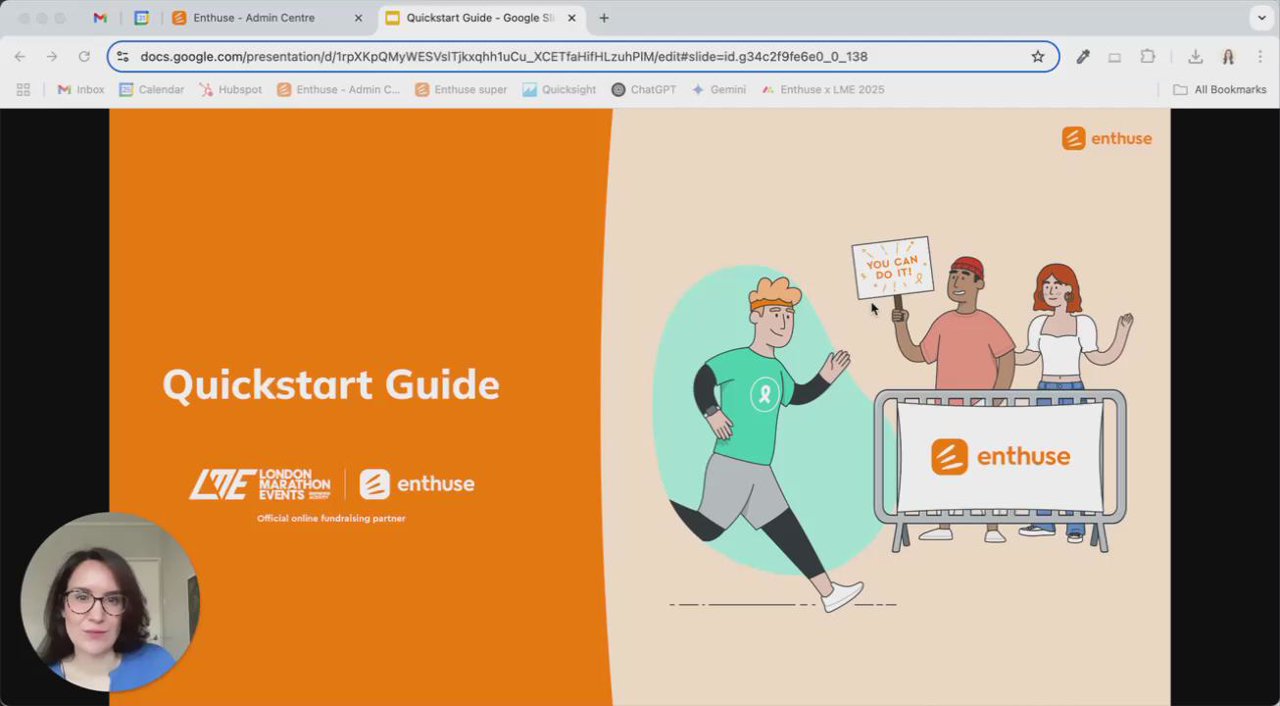This screenshot has width=1280, height=706.
Task: Expand the tab search dropdown
Action: pyautogui.click(x=1262, y=18)
